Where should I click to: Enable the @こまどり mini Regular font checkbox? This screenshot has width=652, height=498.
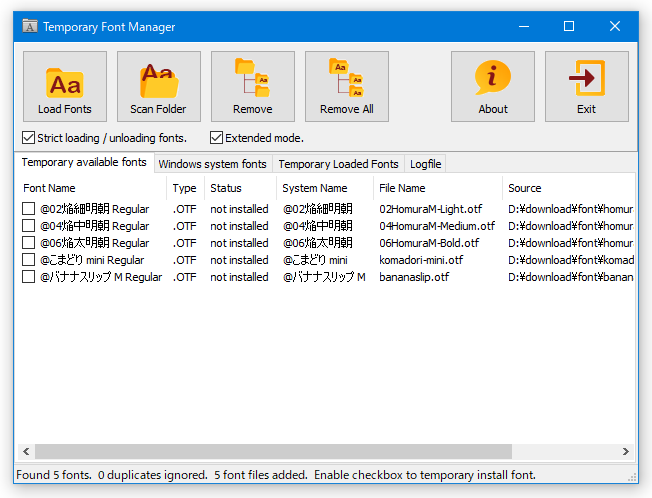coord(28,260)
